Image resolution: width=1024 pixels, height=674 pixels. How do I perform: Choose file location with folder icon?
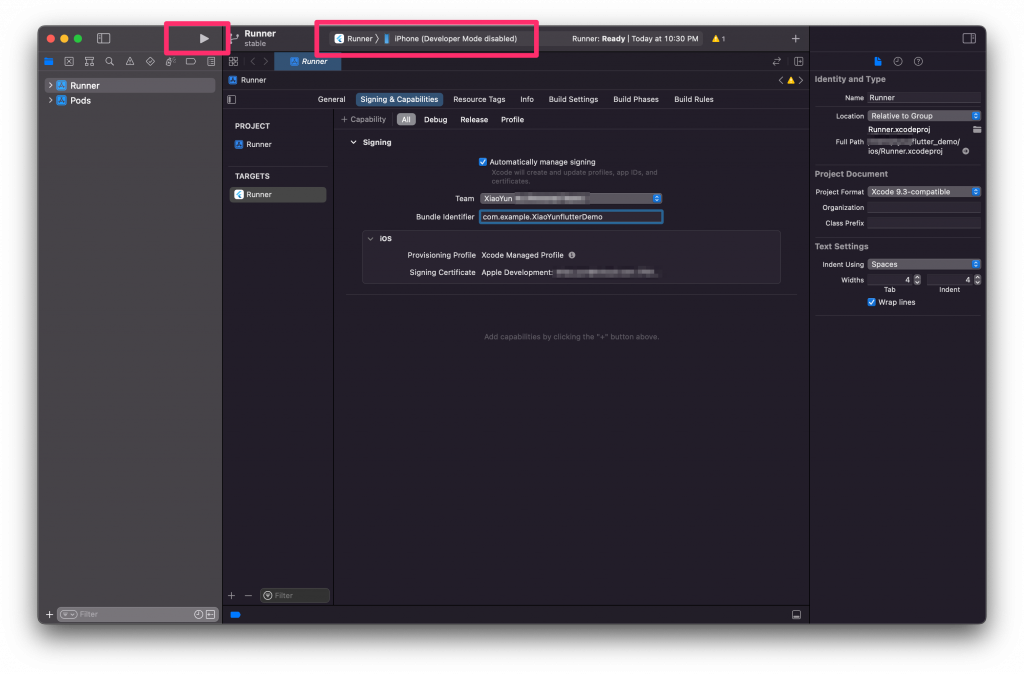(x=976, y=129)
